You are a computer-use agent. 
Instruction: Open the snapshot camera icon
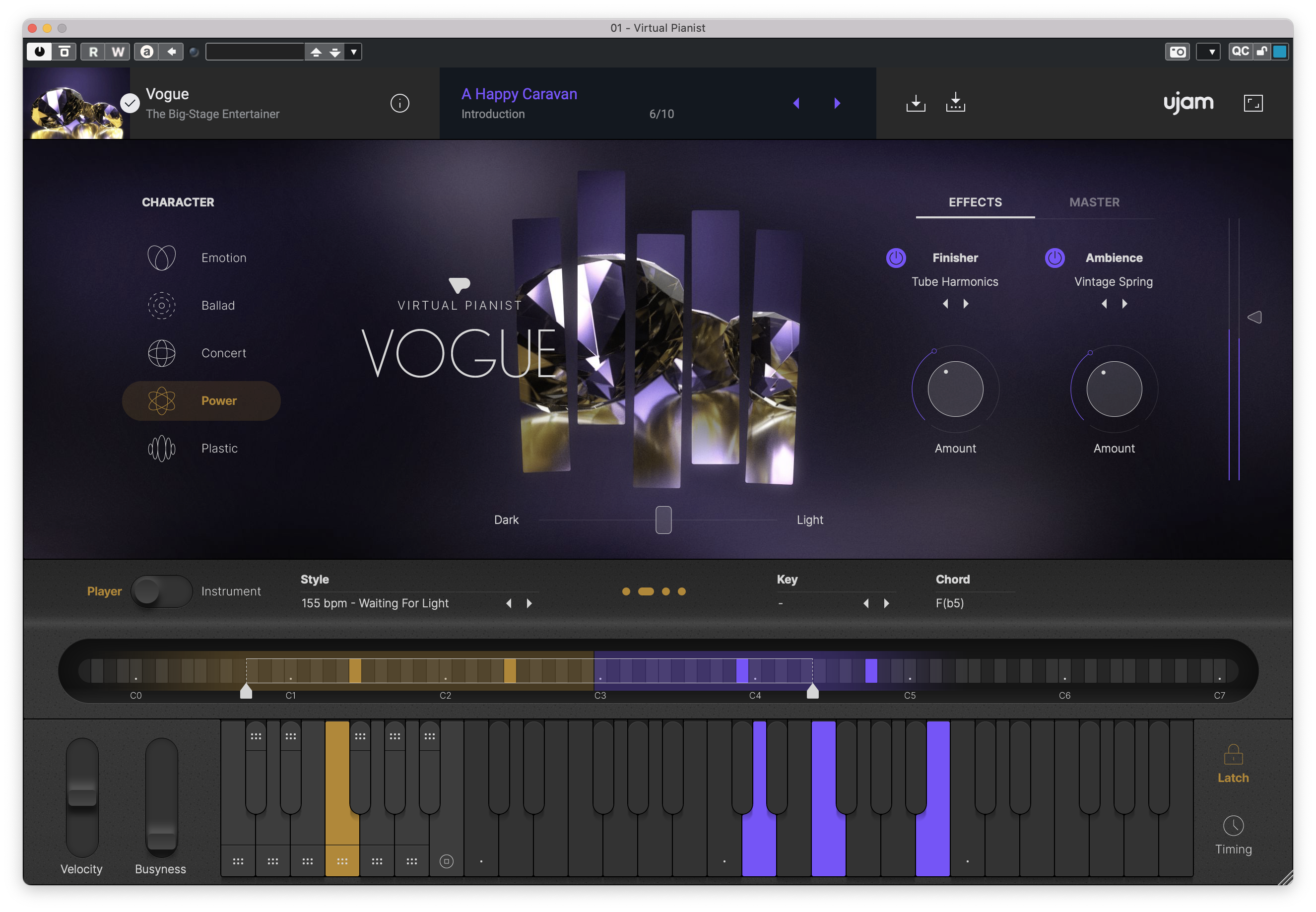[1177, 52]
